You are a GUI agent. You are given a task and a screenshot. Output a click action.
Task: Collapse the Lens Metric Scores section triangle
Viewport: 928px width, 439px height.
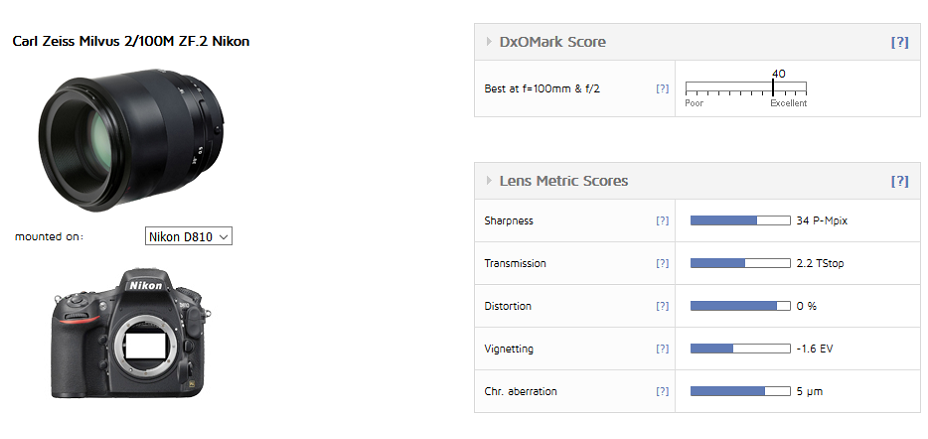(x=489, y=181)
